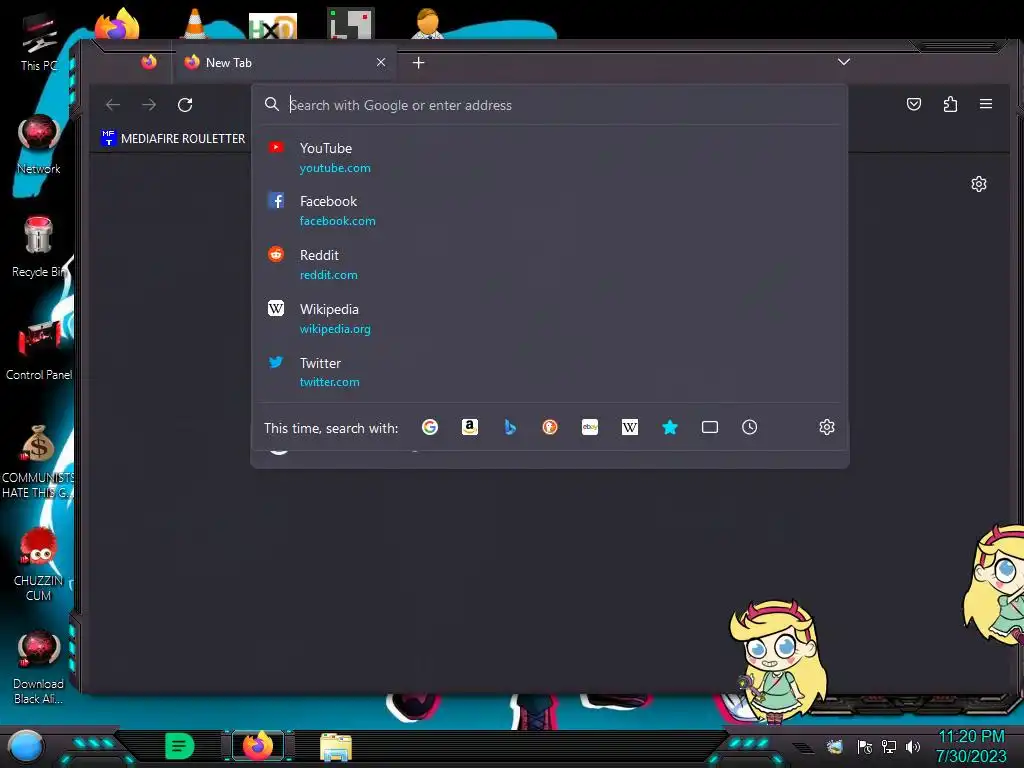Open the CHUZZIN CUM desktop shortcut
The height and width of the screenshot is (768, 1024).
point(38,564)
